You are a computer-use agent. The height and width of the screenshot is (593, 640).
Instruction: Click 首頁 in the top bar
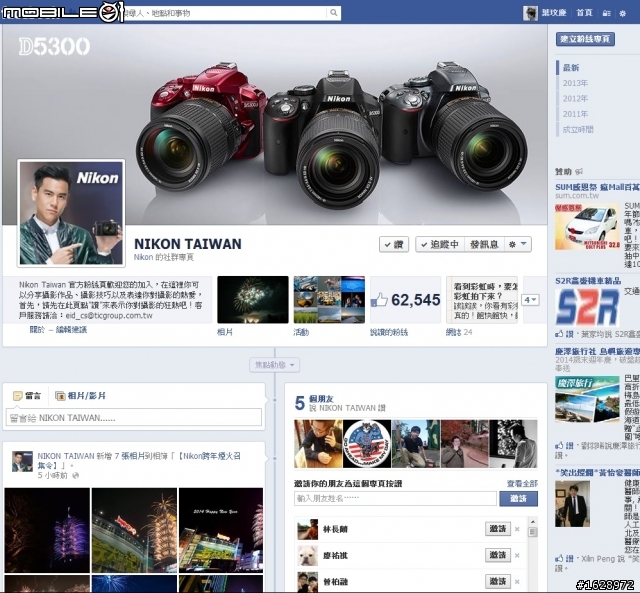(584, 13)
